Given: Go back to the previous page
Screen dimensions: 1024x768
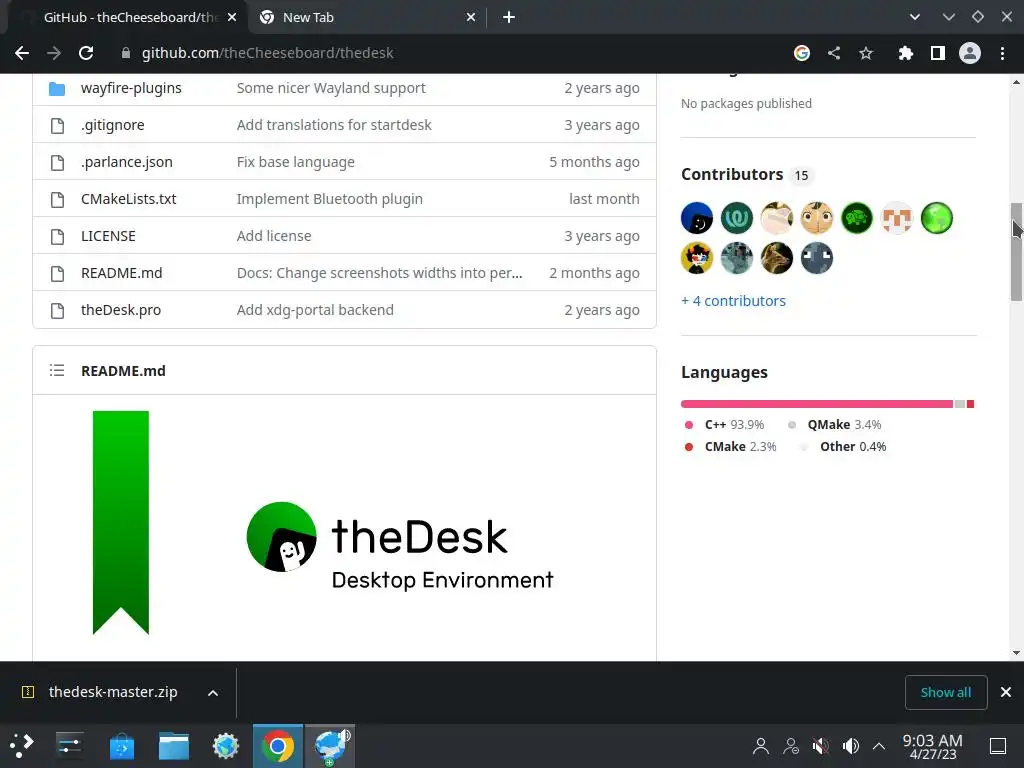Looking at the screenshot, I should tap(22, 53).
